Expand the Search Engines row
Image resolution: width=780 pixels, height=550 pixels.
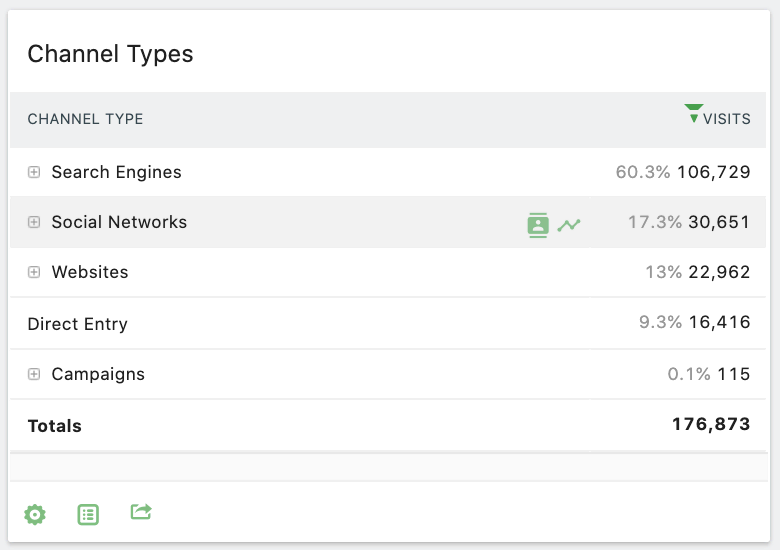pyautogui.click(x=34, y=172)
